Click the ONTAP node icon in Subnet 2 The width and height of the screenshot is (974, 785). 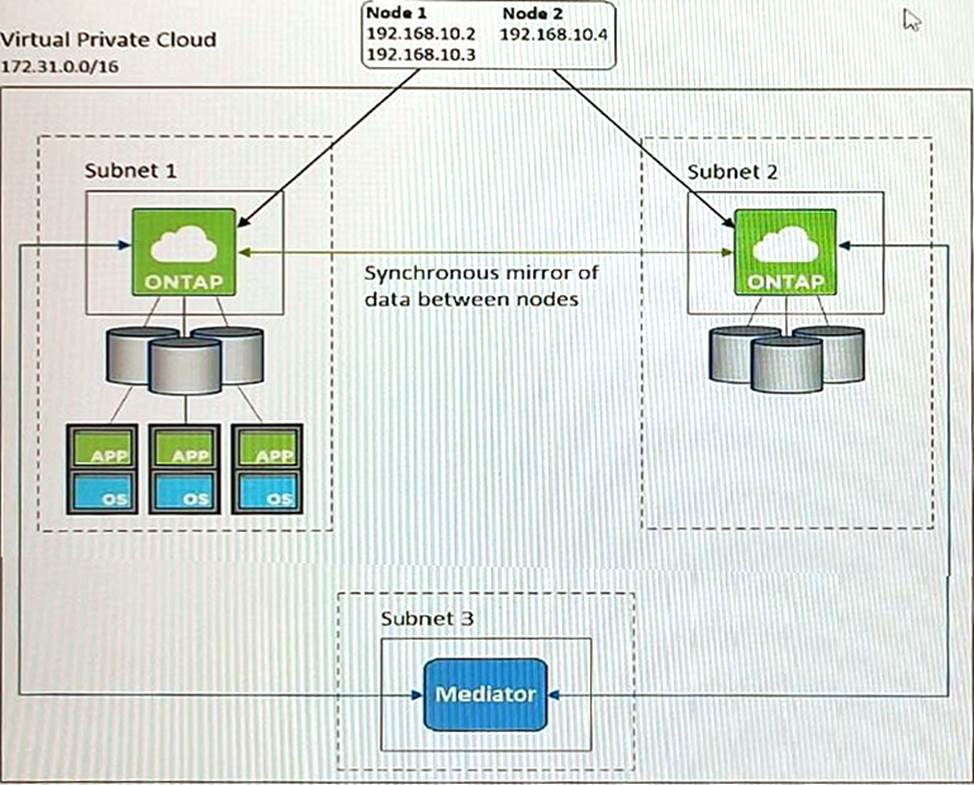[x=785, y=251]
